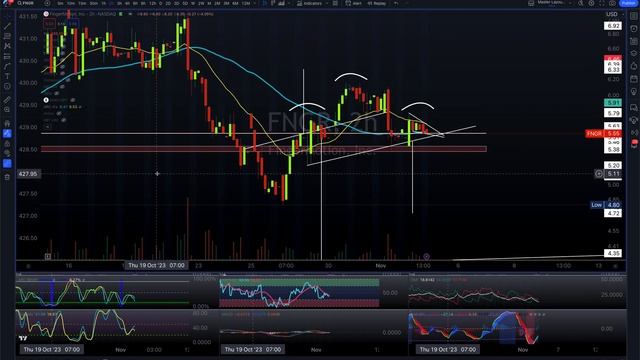
Task: Open indicator templates icon
Action: click(x=335, y=3)
